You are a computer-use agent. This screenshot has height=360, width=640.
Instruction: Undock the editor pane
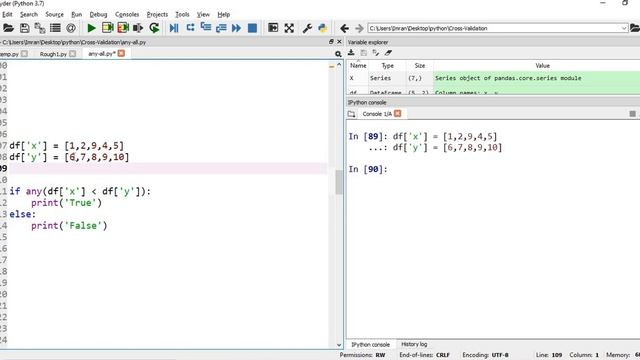331,42
